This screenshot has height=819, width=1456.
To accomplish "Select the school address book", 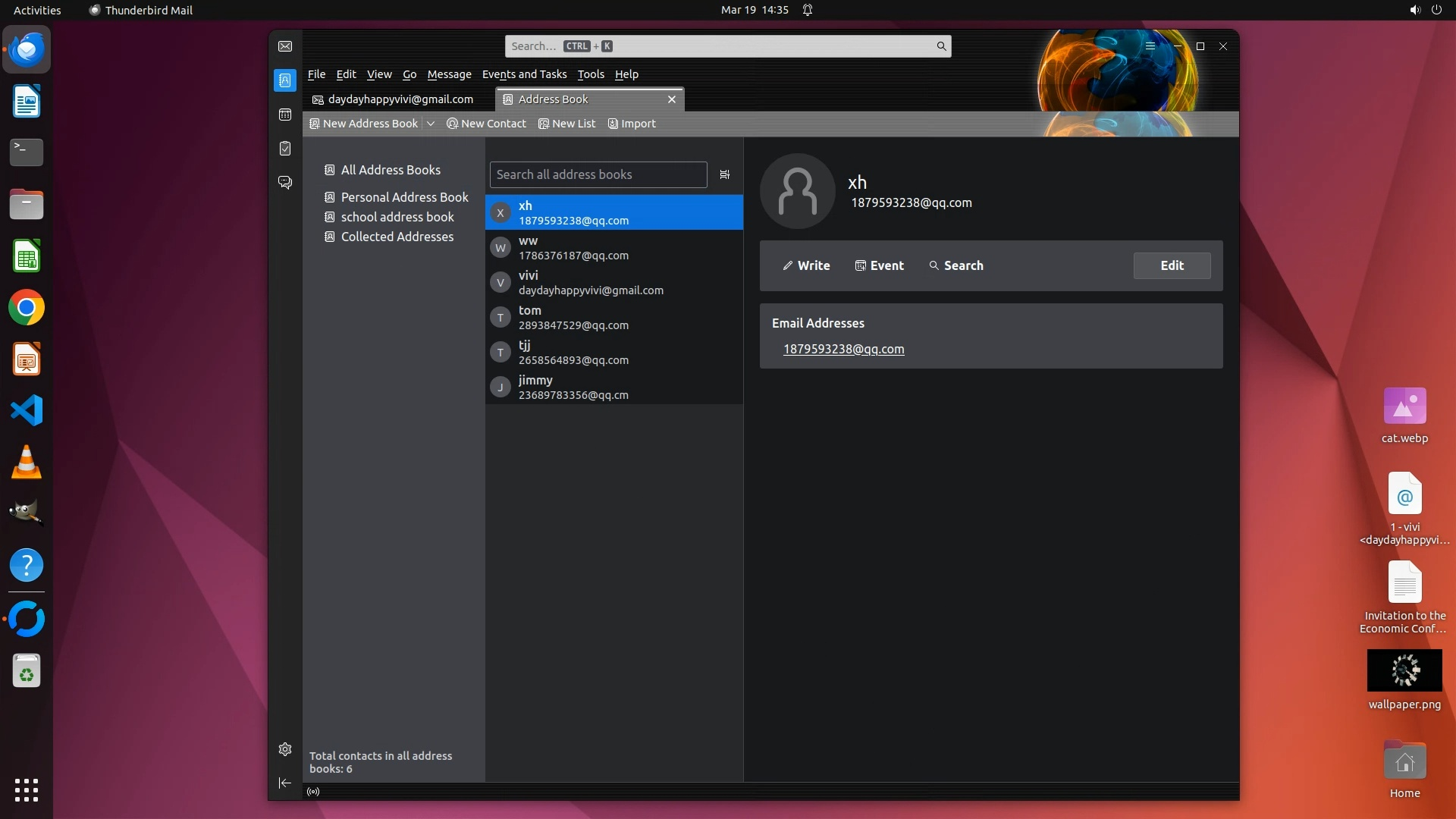I will pyautogui.click(x=397, y=217).
